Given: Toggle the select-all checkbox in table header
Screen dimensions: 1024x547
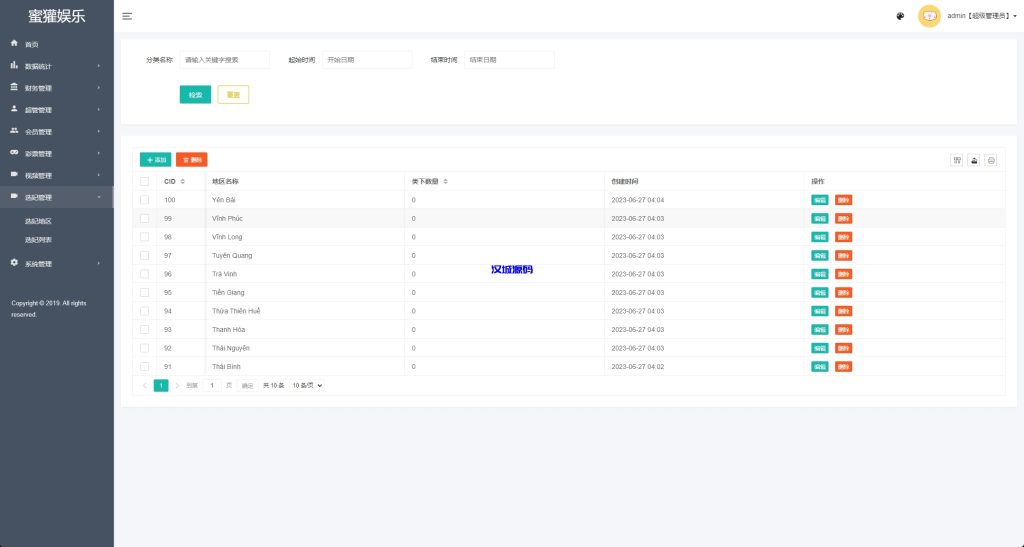Looking at the screenshot, I should [x=145, y=181].
